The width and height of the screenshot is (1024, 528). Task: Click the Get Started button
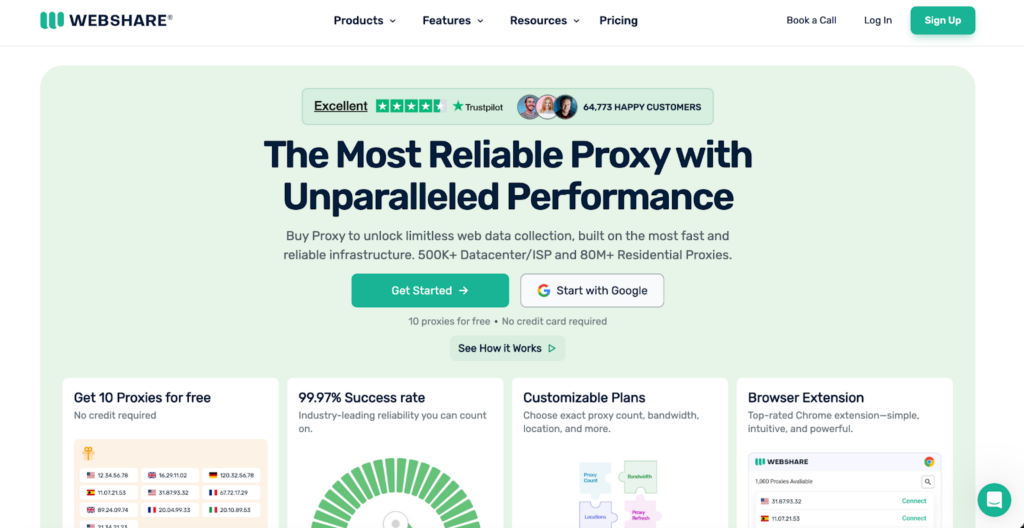pyautogui.click(x=429, y=290)
